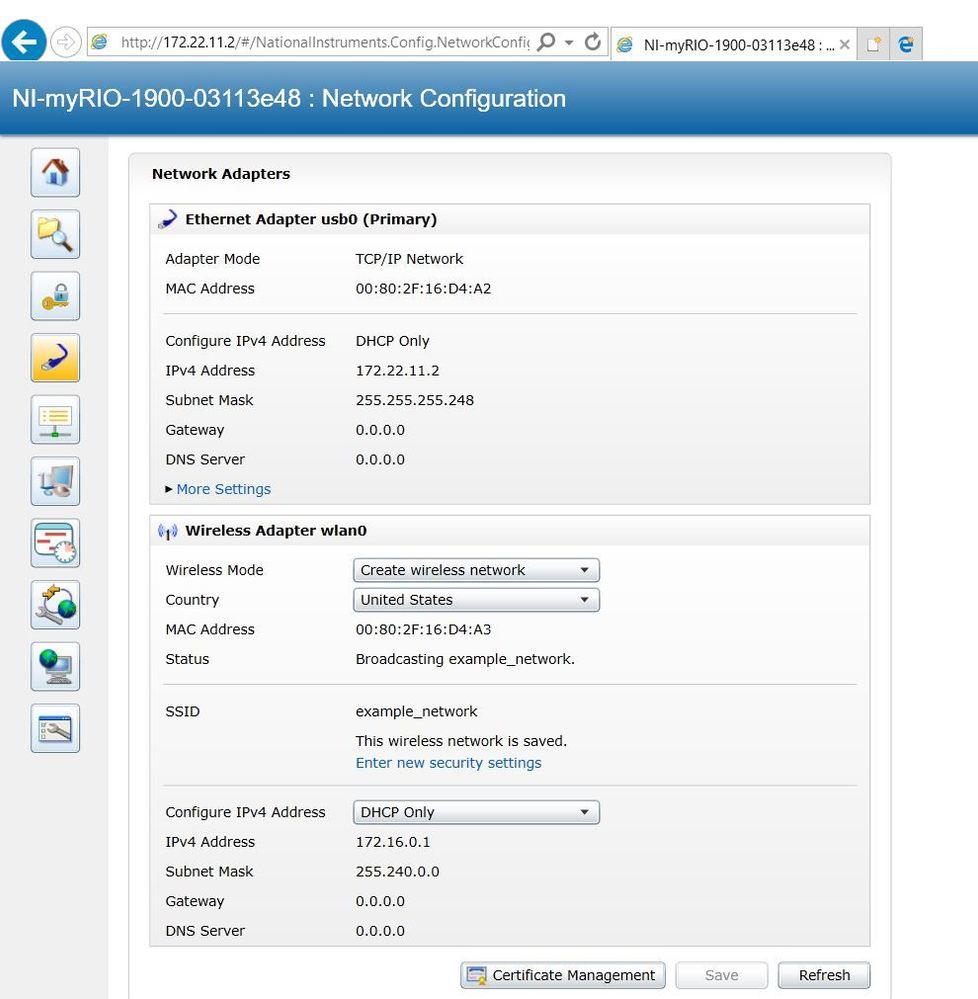Close the NI-myRIO browser tab
Image resolution: width=978 pixels, height=999 pixels.
pyautogui.click(x=845, y=45)
